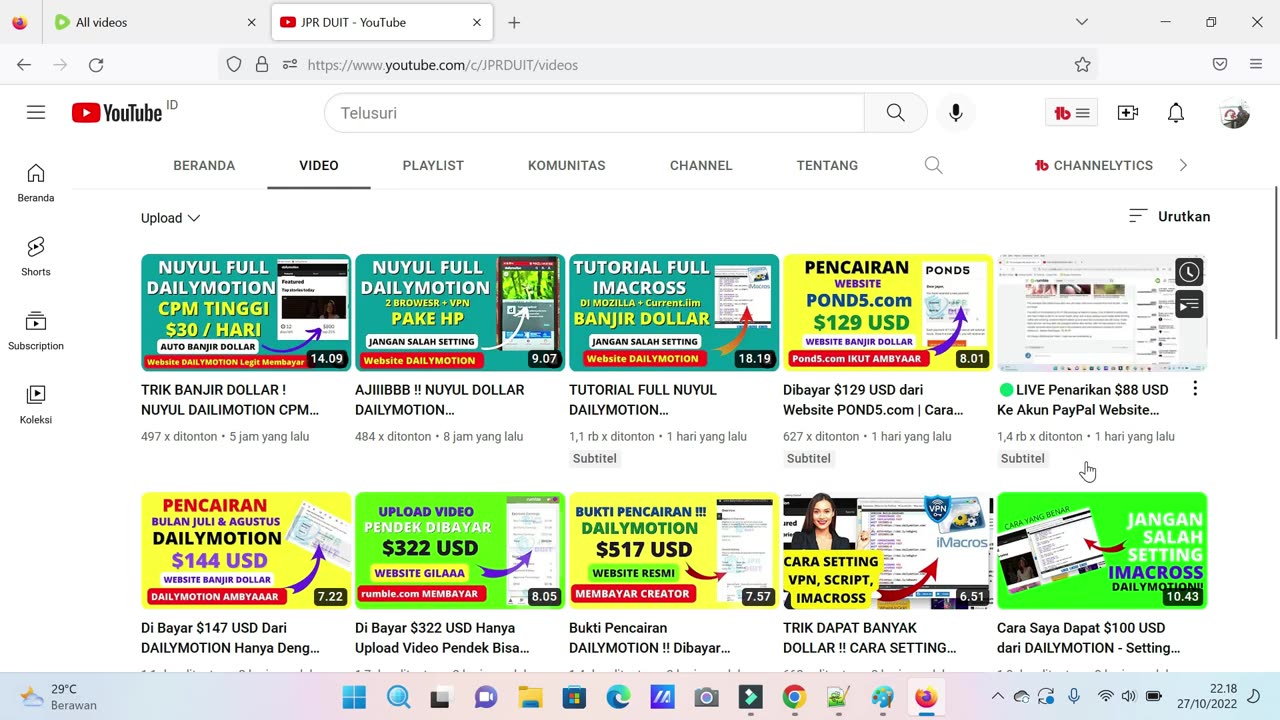Screen dimensions: 1280x720
Task: Open Dibayar $129 USD POND5 video title
Action: (873, 400)
